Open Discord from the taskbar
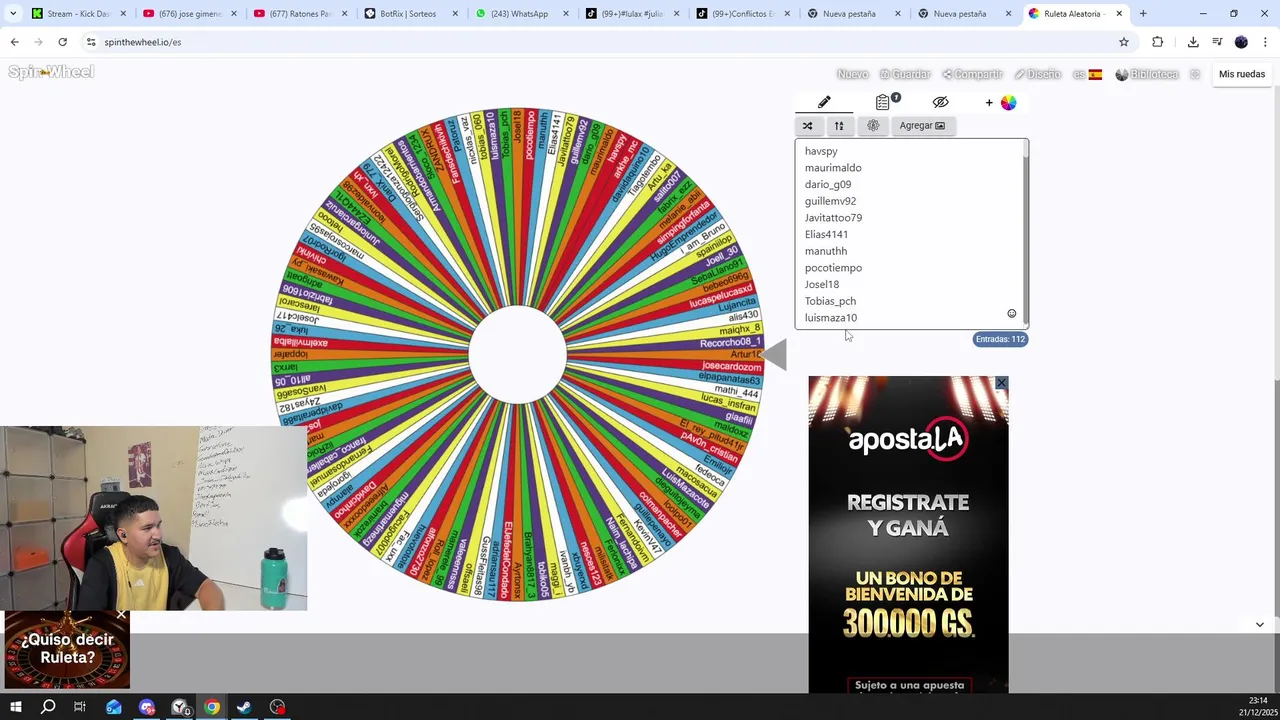This screenshot has width=1280, height=720. pyautogui.click(x=147, y=707)
